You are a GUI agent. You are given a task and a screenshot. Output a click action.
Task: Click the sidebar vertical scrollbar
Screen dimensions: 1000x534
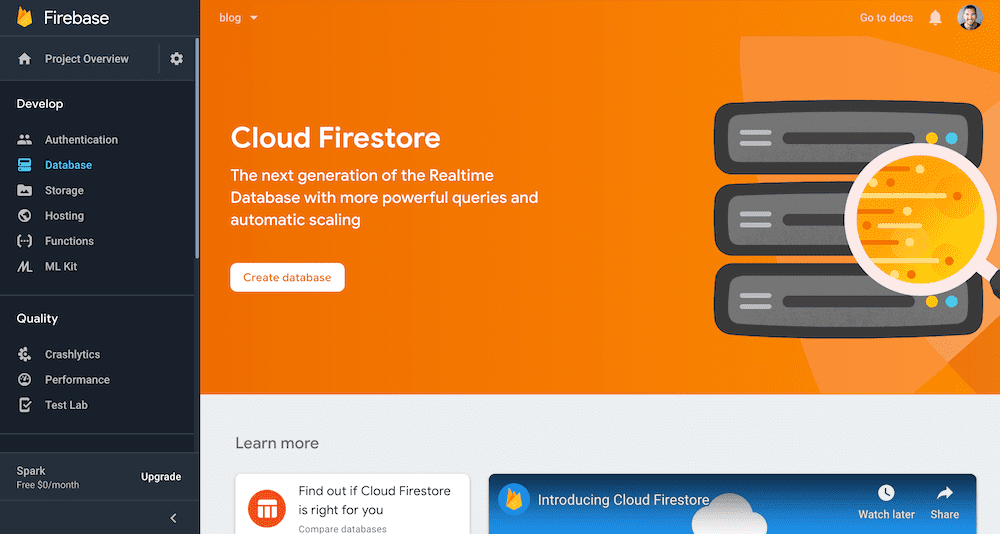(197, 148)
